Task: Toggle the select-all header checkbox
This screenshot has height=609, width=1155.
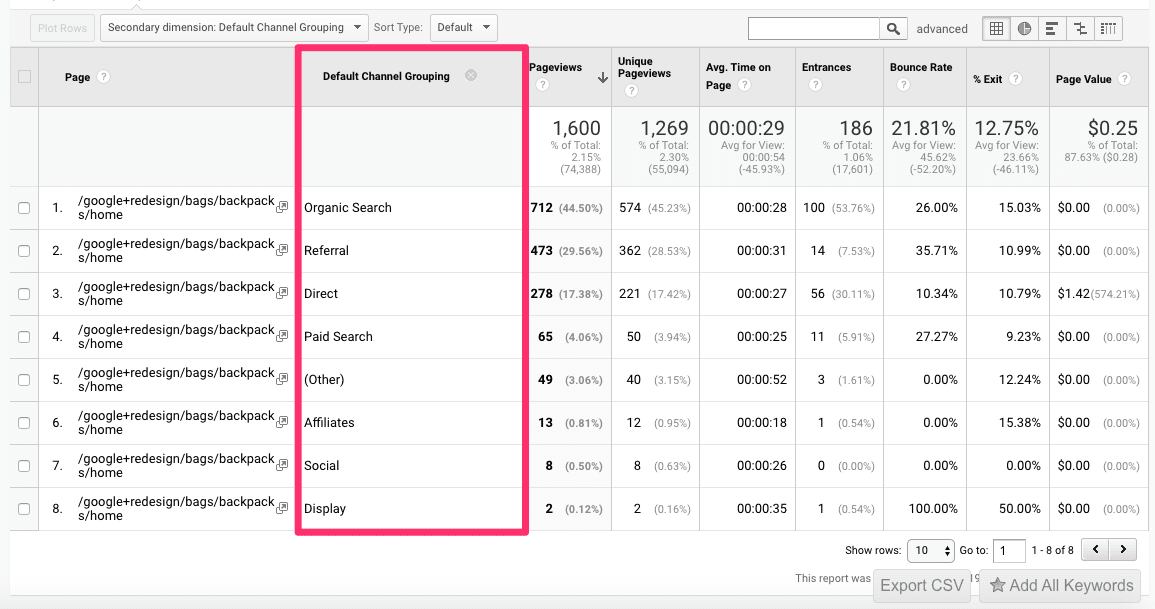Action: tap(24, 77)
